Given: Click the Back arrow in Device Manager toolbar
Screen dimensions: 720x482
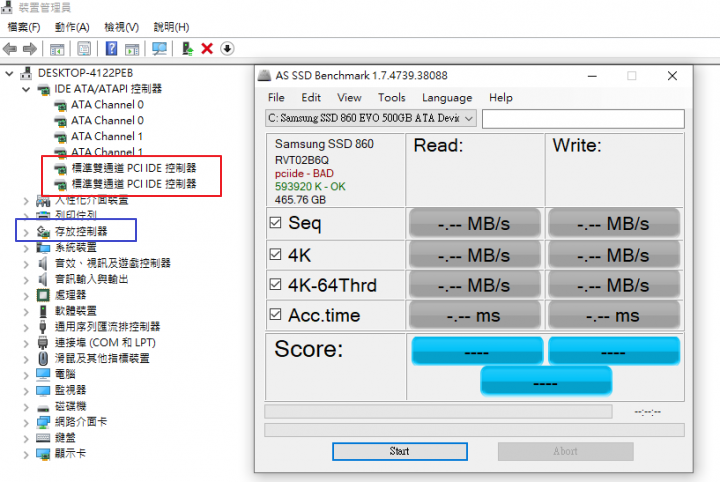Looking at the screenshot, I should (x=10, y=49).
